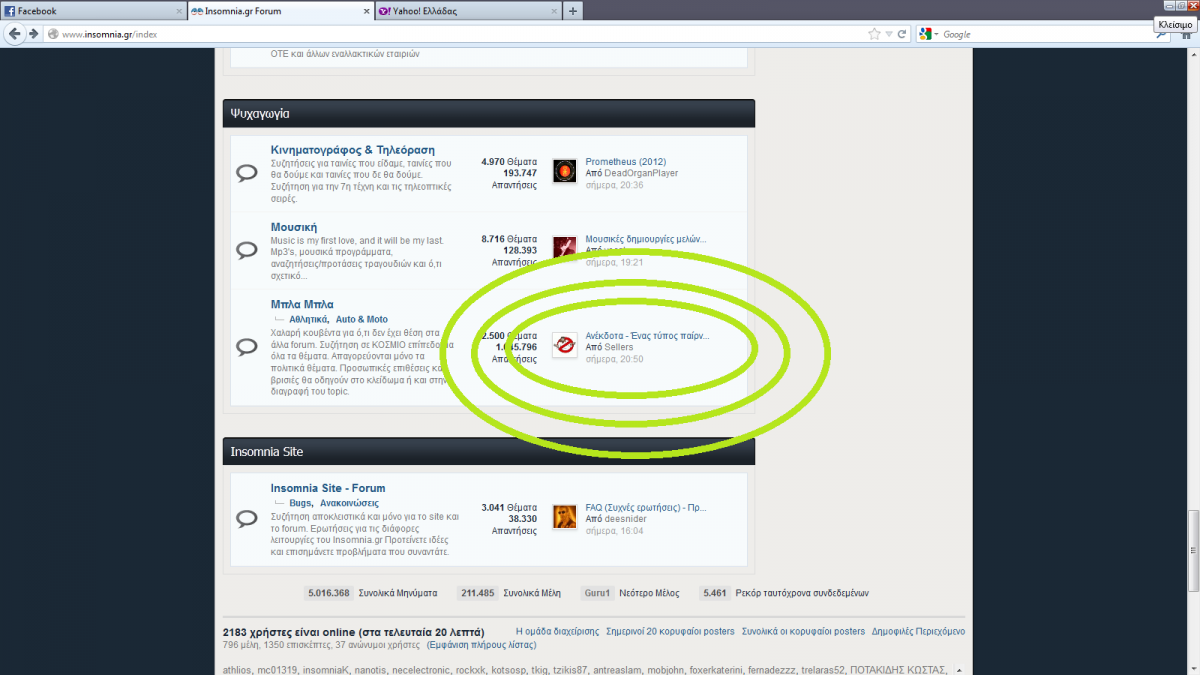Open the Μπλα Μπλα forum

tap(302, 304)
